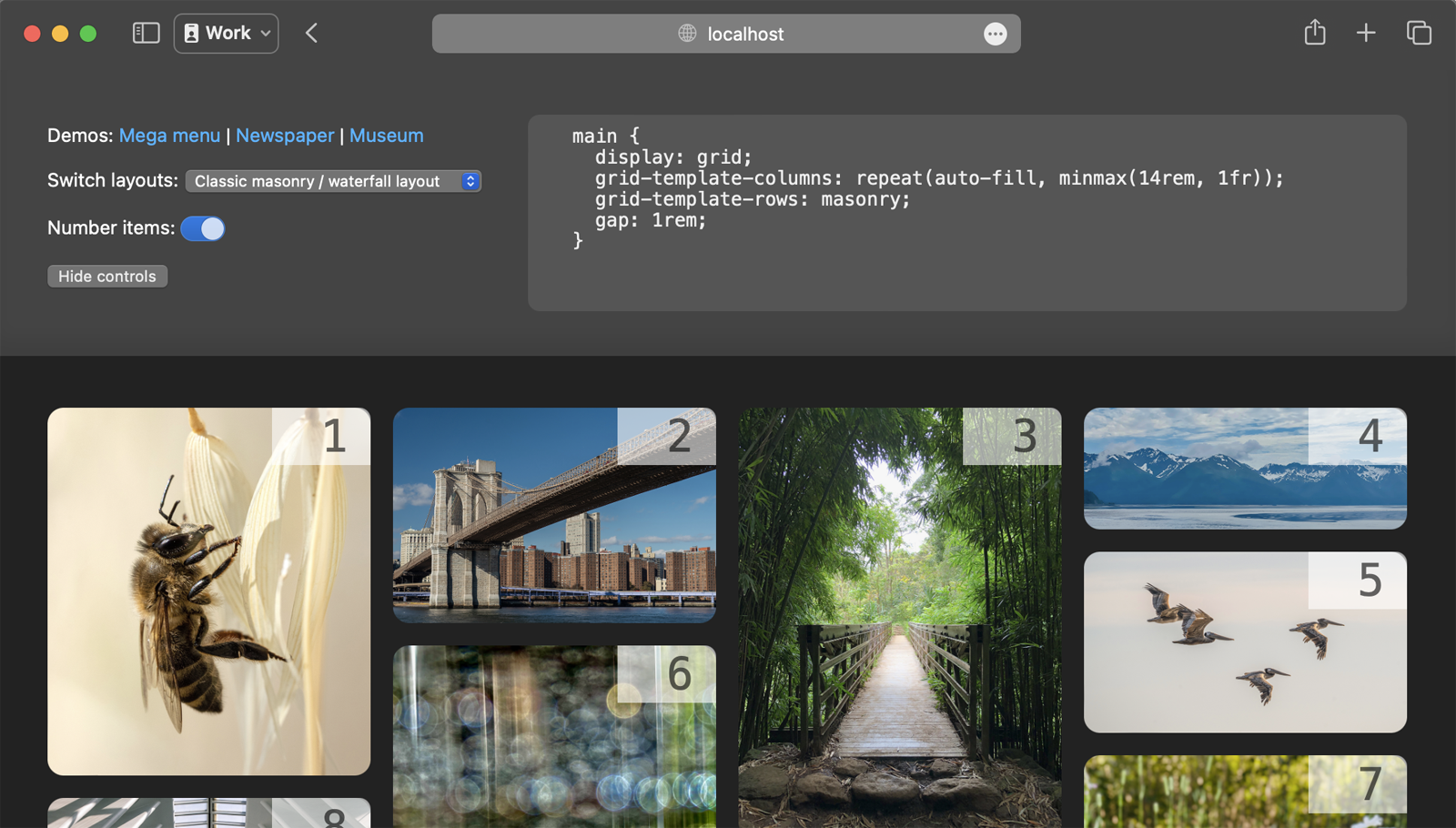The height and width of the screenshot is (828, 1456).
Task: Visit the Museum demo link
Action: tap(386, 136)
